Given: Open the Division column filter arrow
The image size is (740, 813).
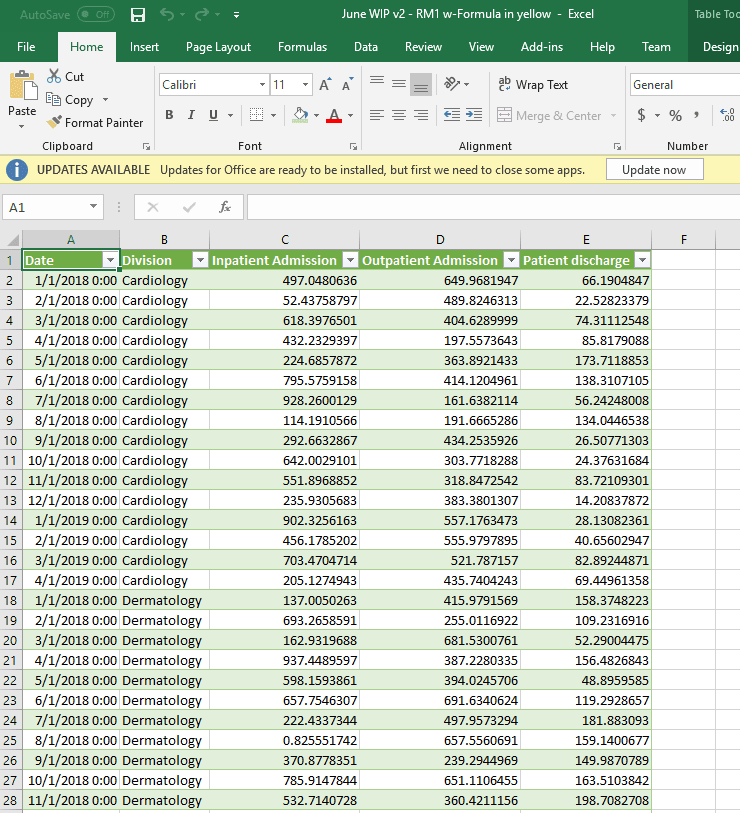Looking at the screenshot, I should (x=200, y=260).
